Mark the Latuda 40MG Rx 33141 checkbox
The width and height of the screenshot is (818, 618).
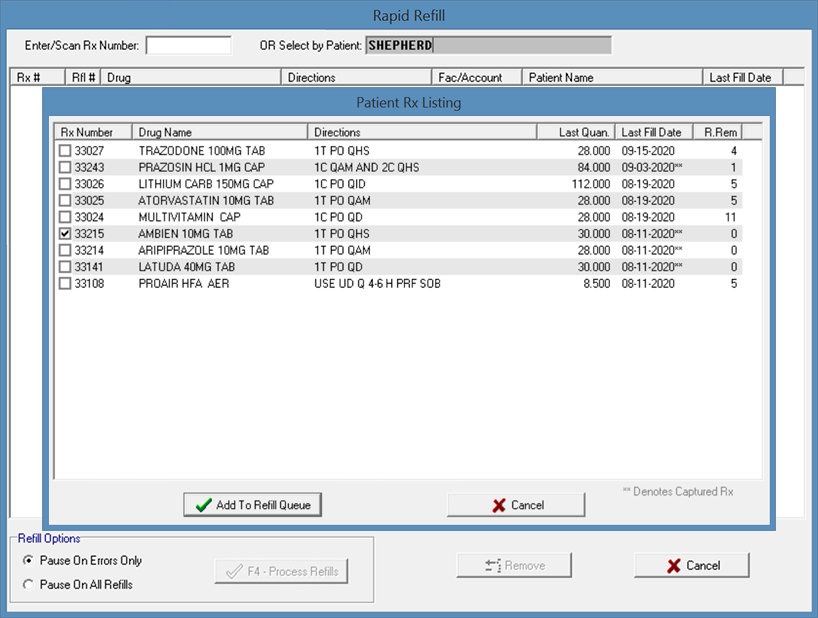click(65, 266)
